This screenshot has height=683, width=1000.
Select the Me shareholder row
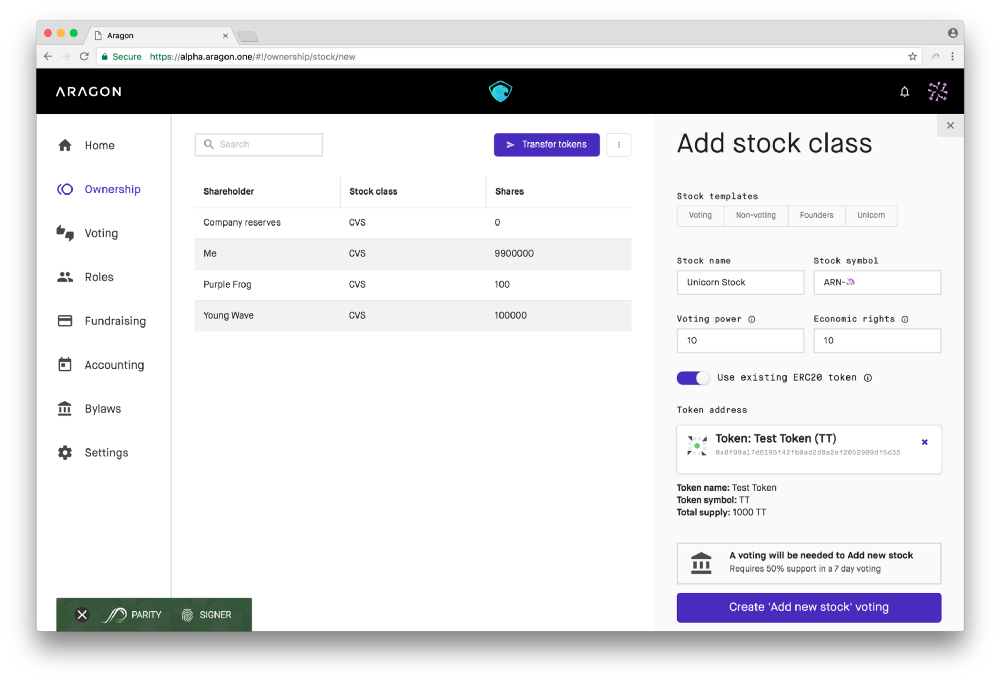pyautogui.click(x=413, y=254)
